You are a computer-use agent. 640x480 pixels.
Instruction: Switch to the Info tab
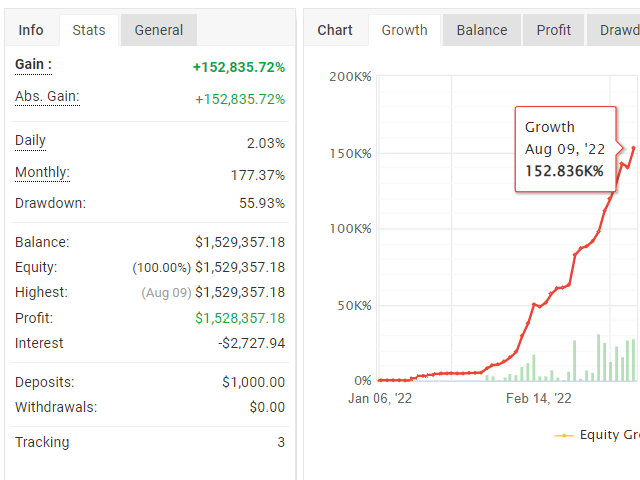pos(31,30)
